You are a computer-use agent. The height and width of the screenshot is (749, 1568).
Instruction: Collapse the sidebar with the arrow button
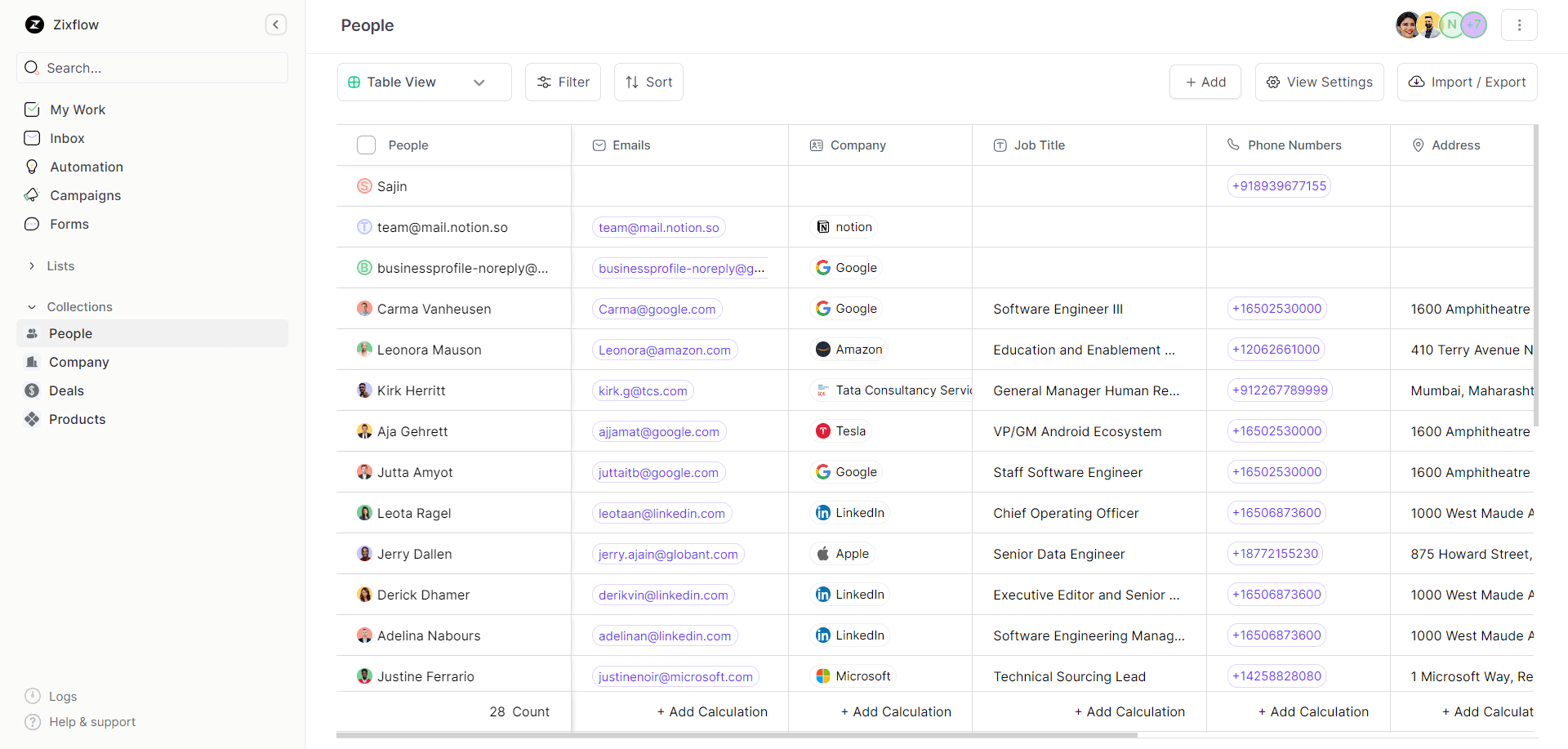pyautogui.click(x=276, y=25)
